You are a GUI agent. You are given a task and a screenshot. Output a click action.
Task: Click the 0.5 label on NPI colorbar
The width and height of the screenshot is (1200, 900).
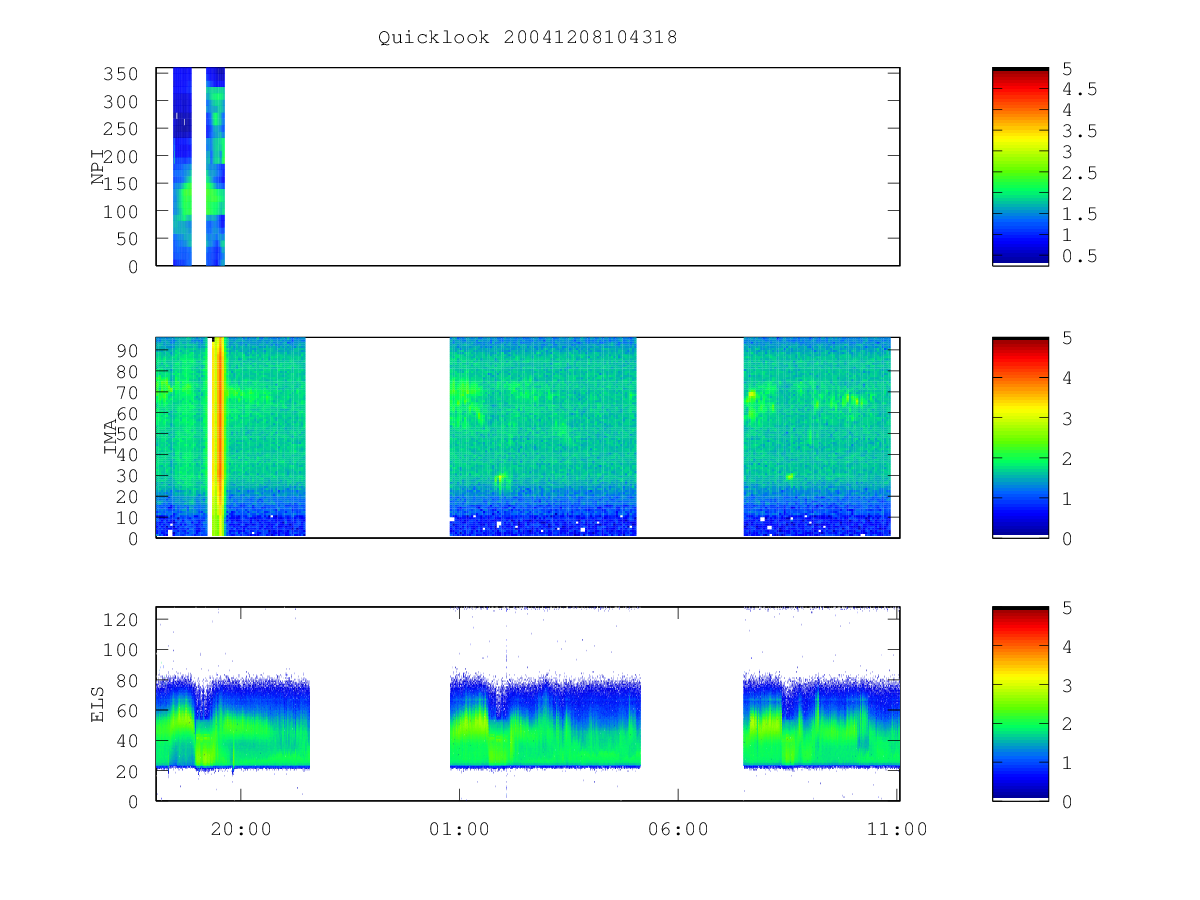pos(1079,256)
